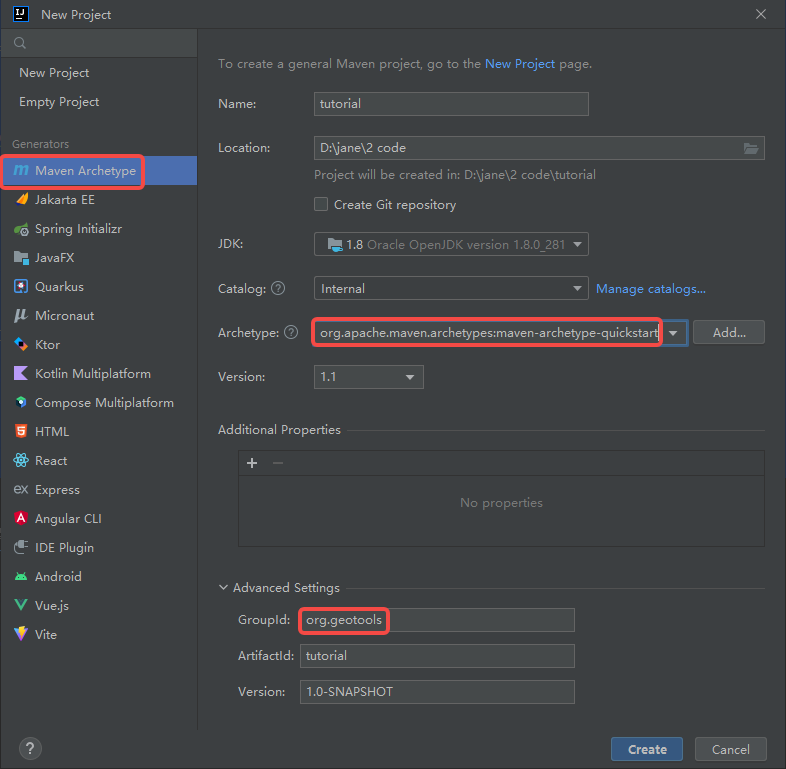This screenshot has width=786, height=769.
Task: Click the Quarkus icon
Action: (21, 287)
